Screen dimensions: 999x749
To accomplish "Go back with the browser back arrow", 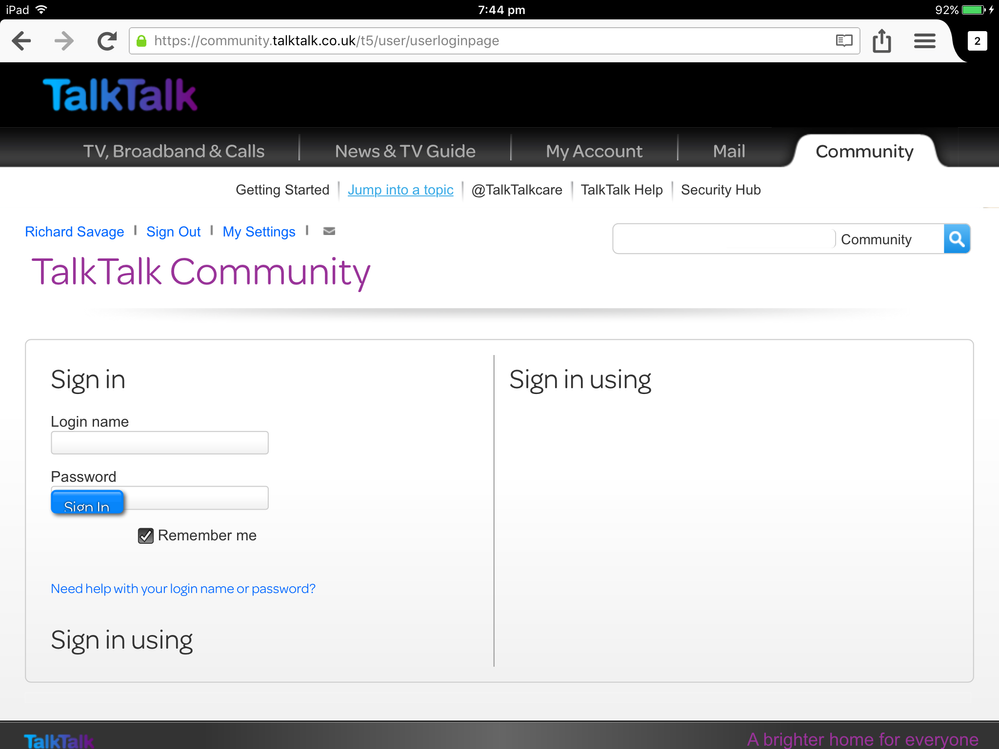I will pyautogui.click(x=21, y=41).
